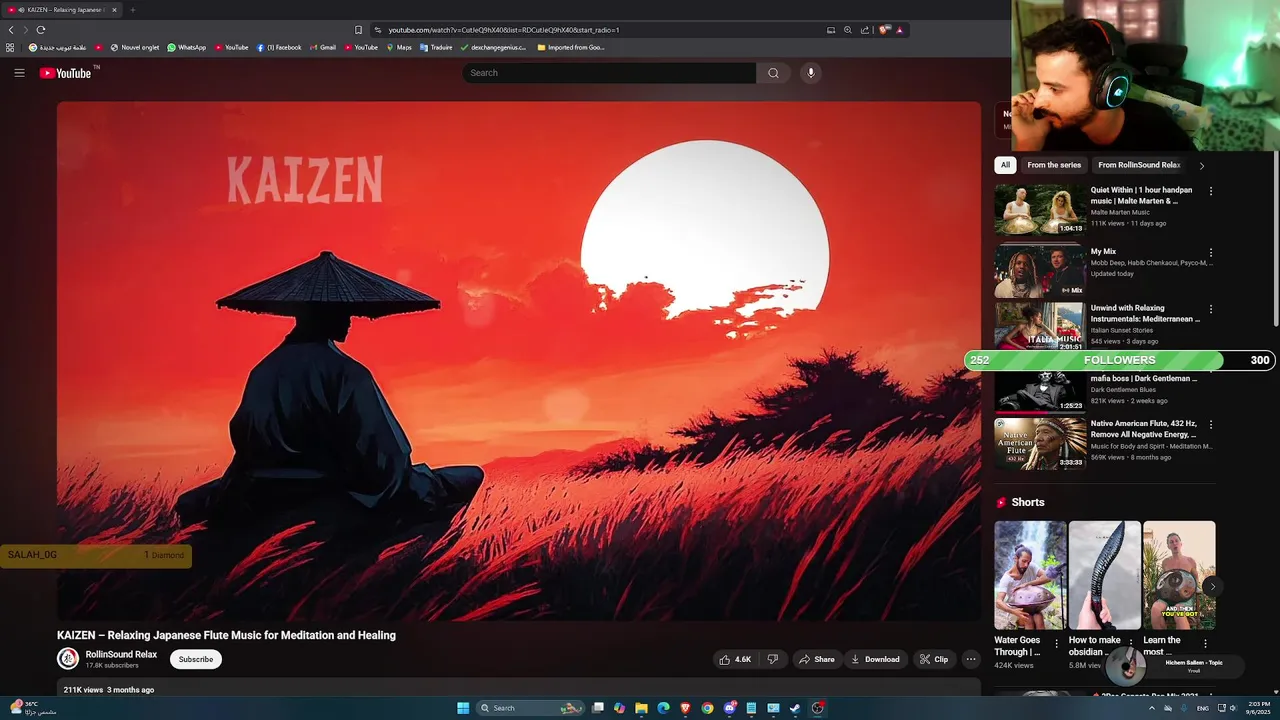This screenshot has height=720, width=1280.
Task: Open Maps bookmark
Action: (x=399, y=47)
